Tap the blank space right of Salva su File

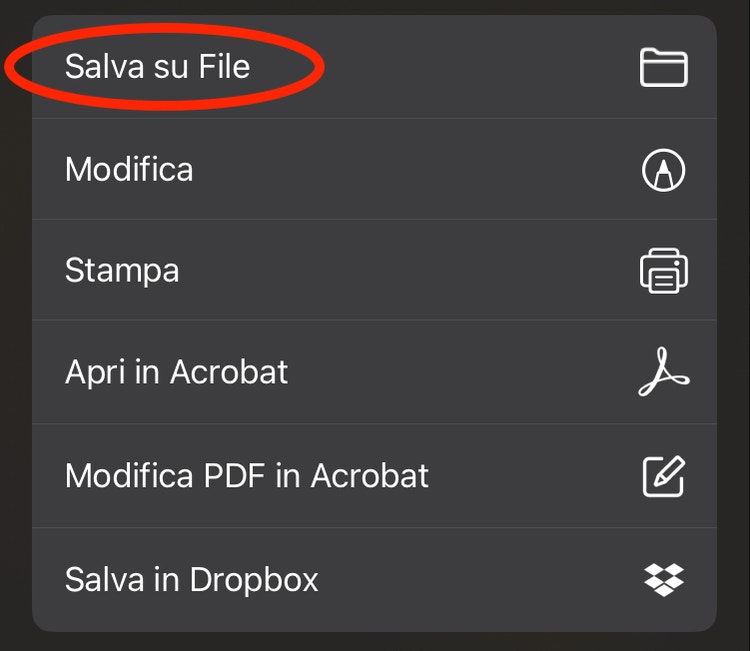click(x=478, y=67)
